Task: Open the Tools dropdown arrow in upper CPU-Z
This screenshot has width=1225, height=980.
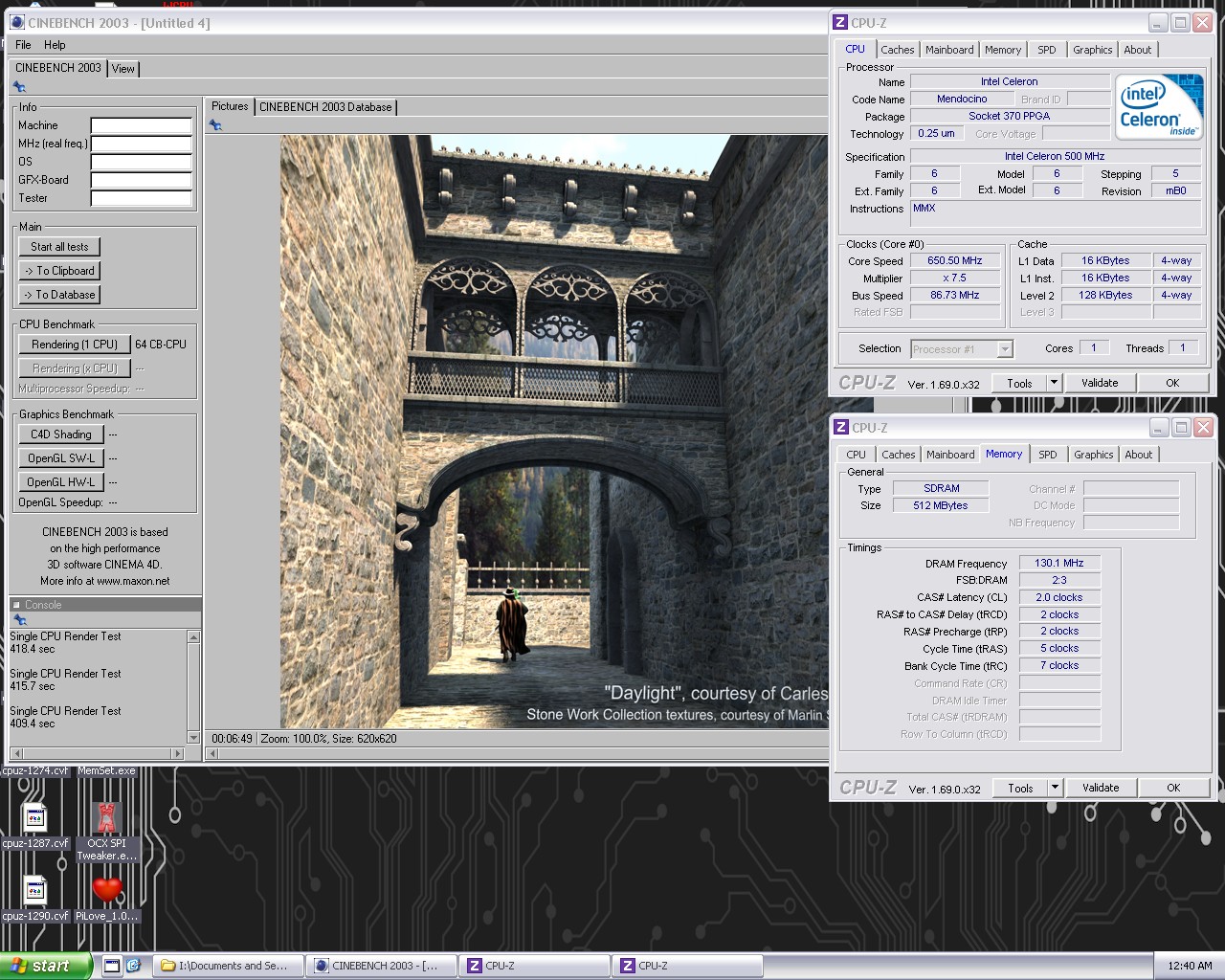Action: pyautogui.click(x=1054, y=383)
